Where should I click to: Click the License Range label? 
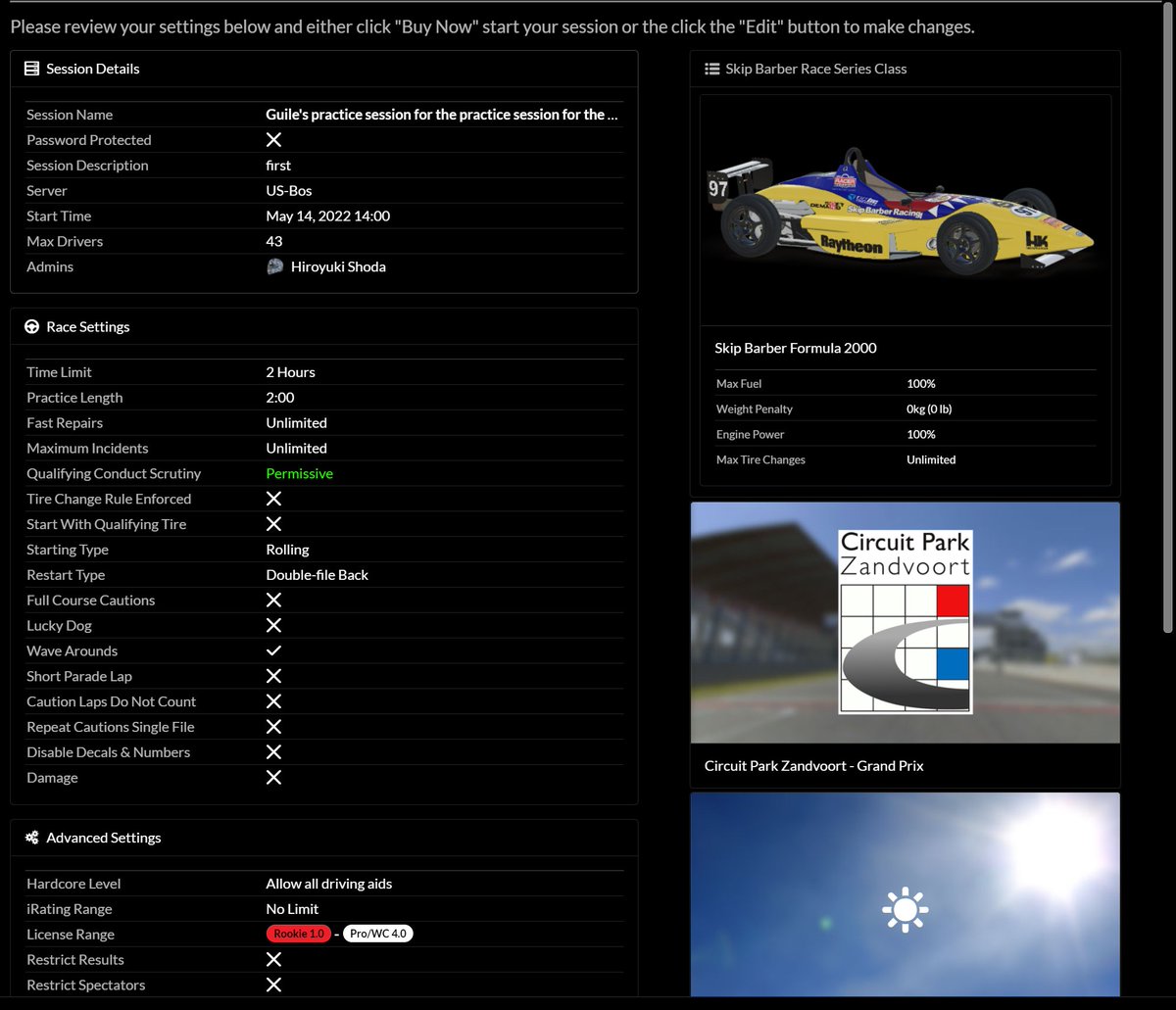point(71,935)
